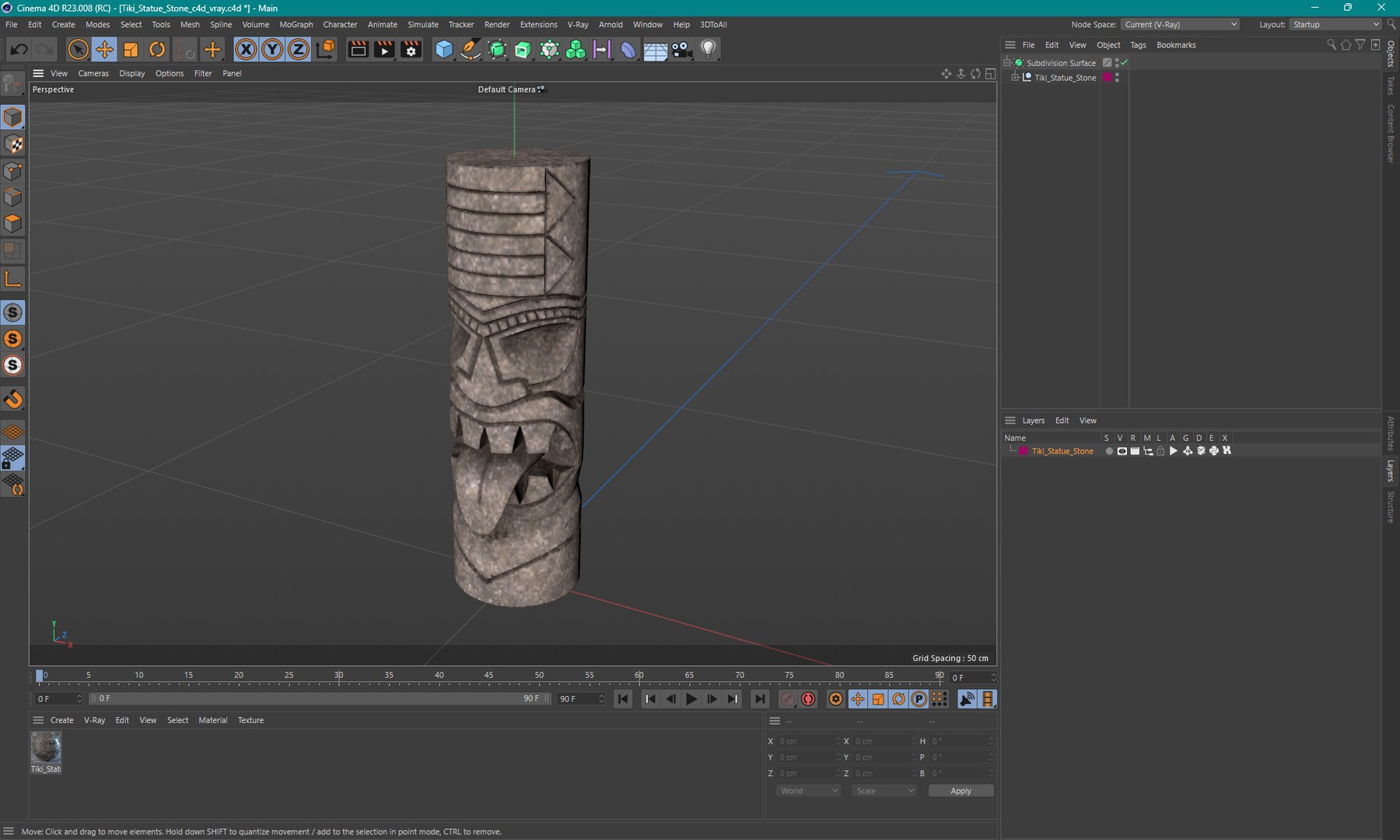Toggle Subdivision Surface enable checkmark

click(x=1124, y=62)
